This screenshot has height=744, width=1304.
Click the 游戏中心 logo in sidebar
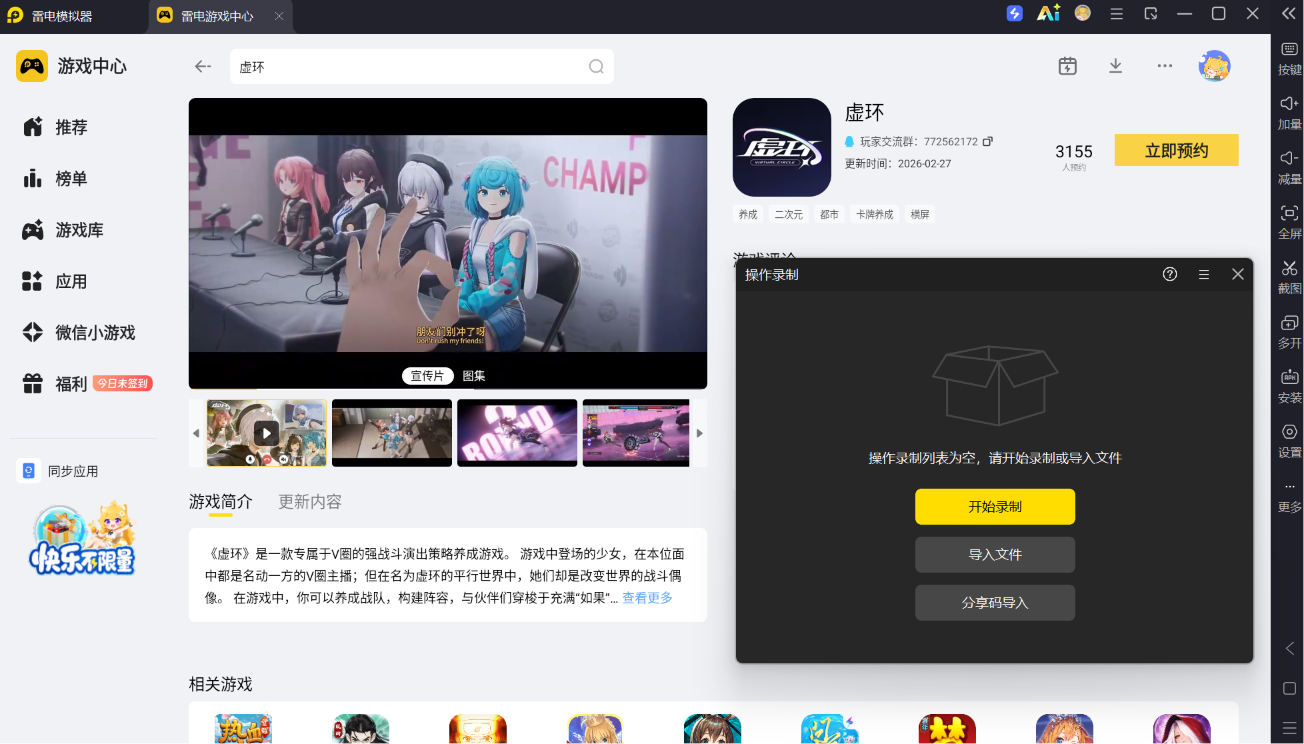click(72, 66)
